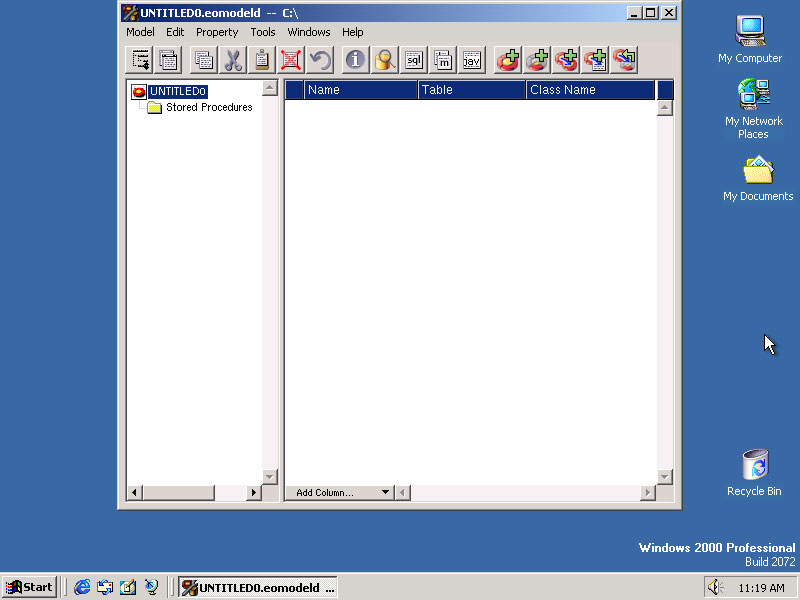The height and width of the screenshot is (600, 800).
Task: Click the red disc with plus icon
Action: (508, 60)
